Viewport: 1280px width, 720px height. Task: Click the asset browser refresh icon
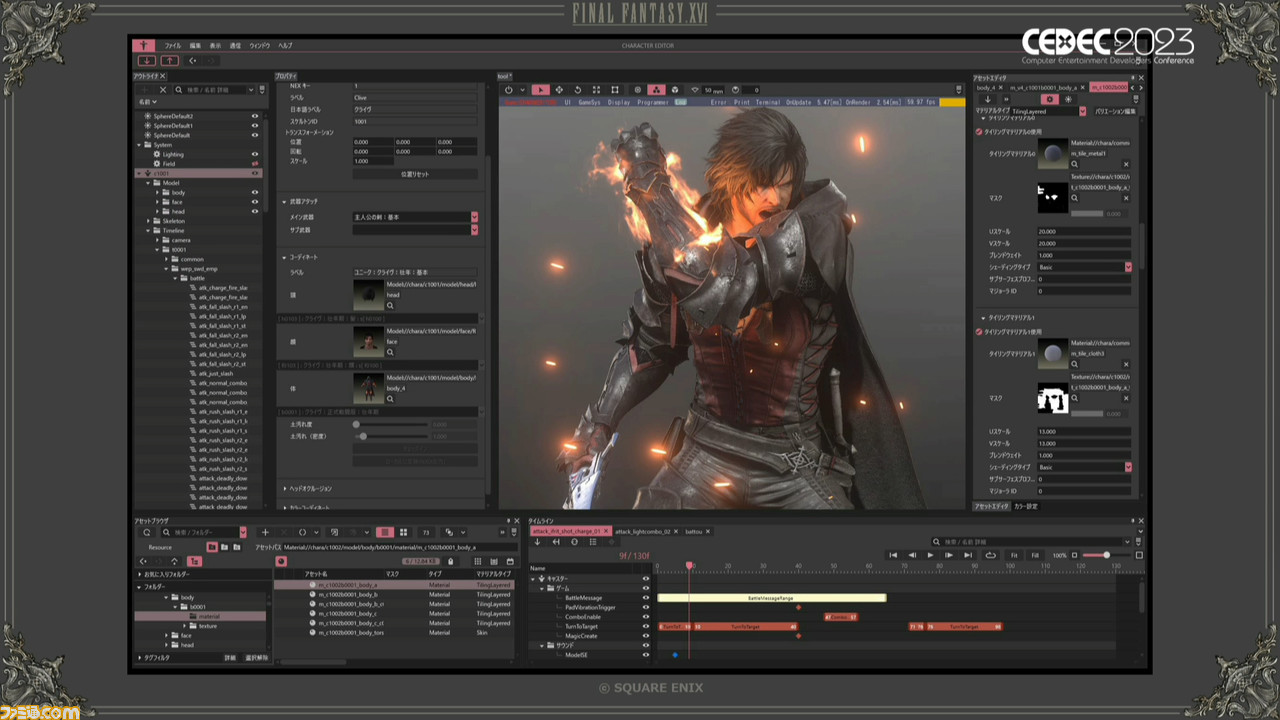pos(146,532)
